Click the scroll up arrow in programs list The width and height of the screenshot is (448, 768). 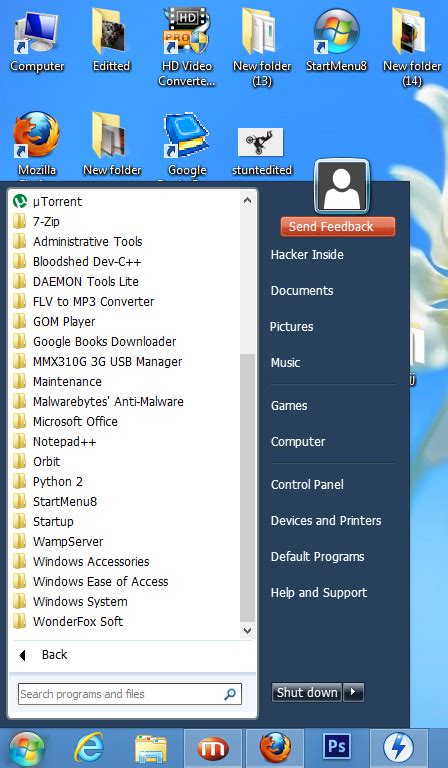point(248,200)
